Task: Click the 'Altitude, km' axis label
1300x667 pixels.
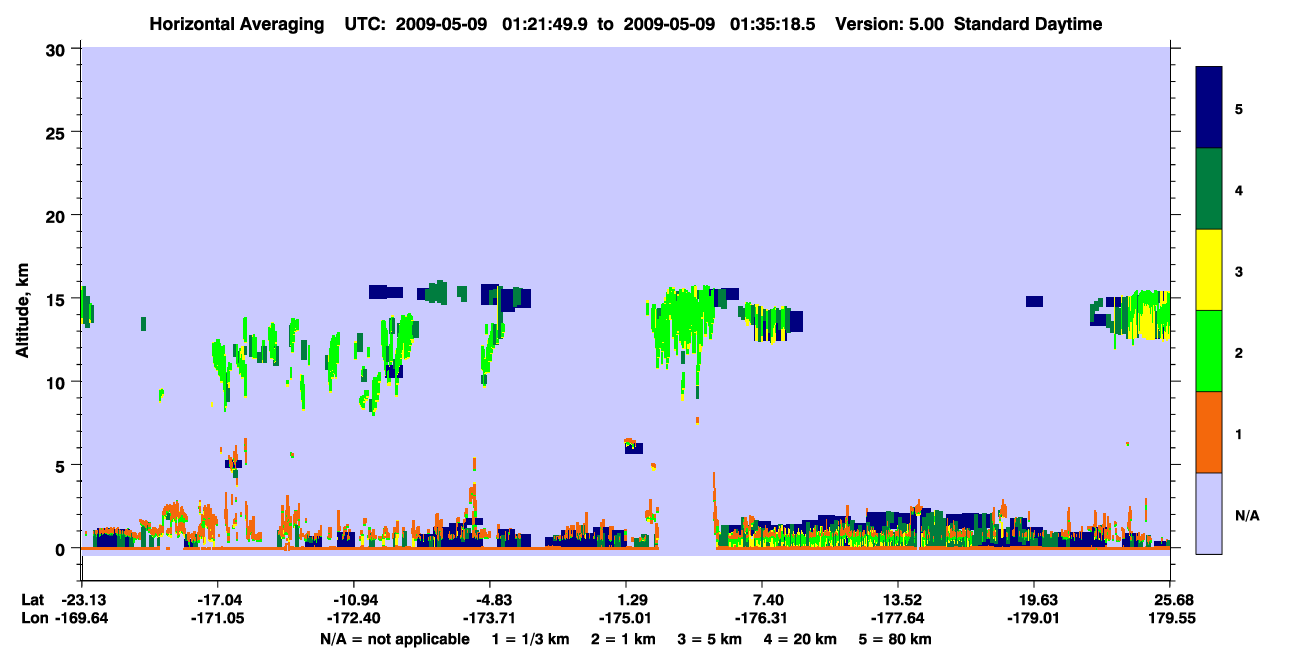Action: [23, 311]
